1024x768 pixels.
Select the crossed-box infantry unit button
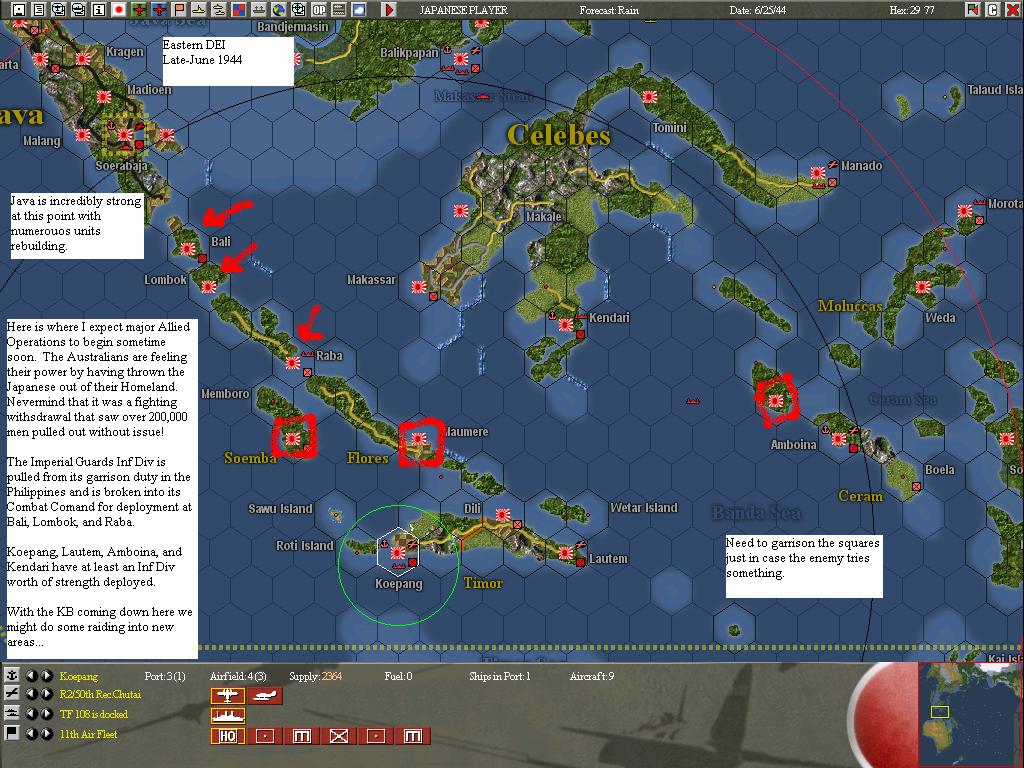[338, 736]
